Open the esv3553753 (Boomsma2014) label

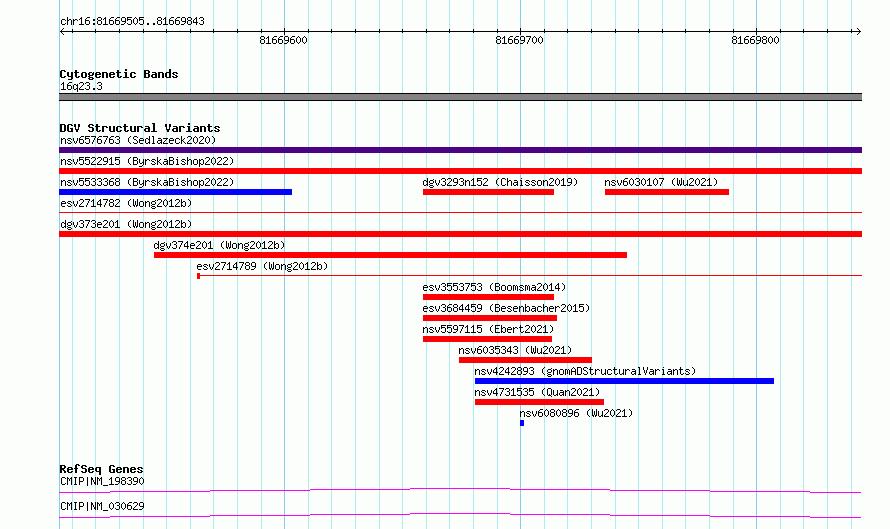494,287
